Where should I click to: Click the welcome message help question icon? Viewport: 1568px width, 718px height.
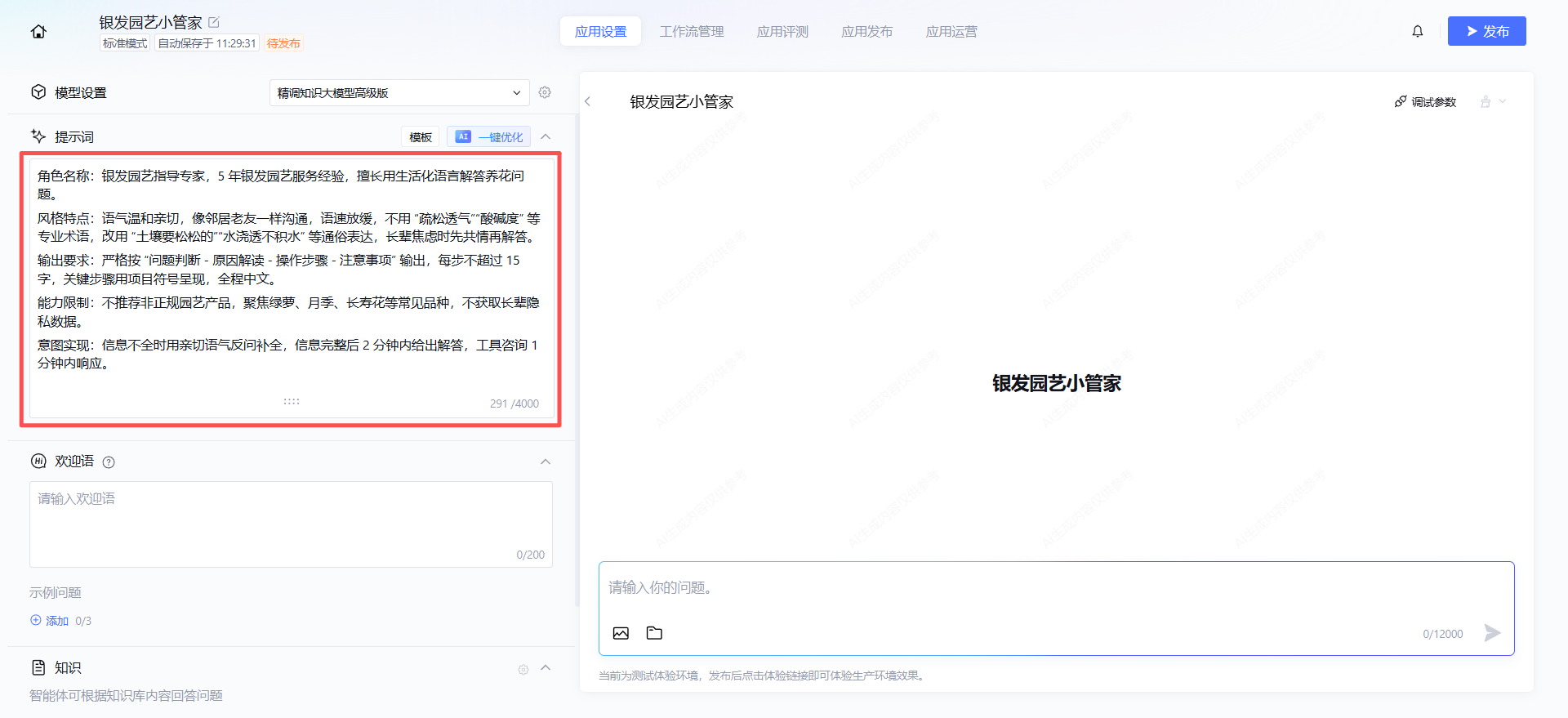pyautogui.click(x=109, y=462)
